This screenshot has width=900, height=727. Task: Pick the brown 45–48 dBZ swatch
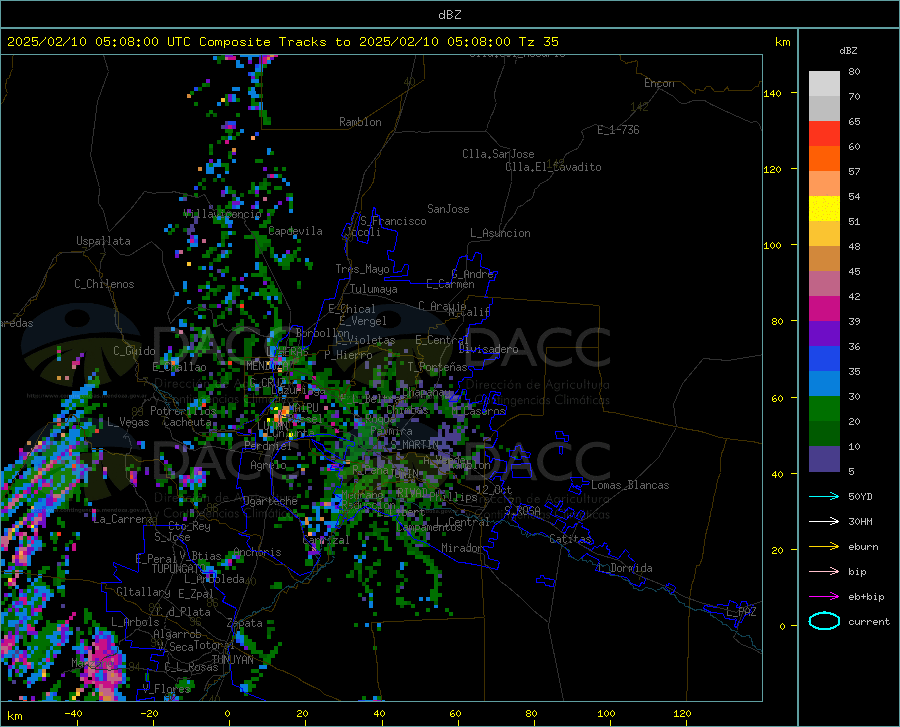824,259
